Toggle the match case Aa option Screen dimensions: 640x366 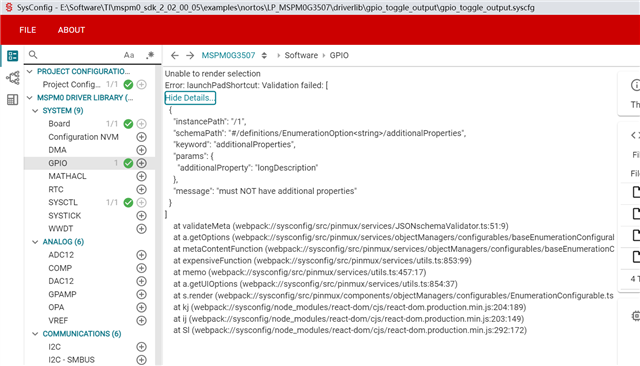[x=129, y=55]
